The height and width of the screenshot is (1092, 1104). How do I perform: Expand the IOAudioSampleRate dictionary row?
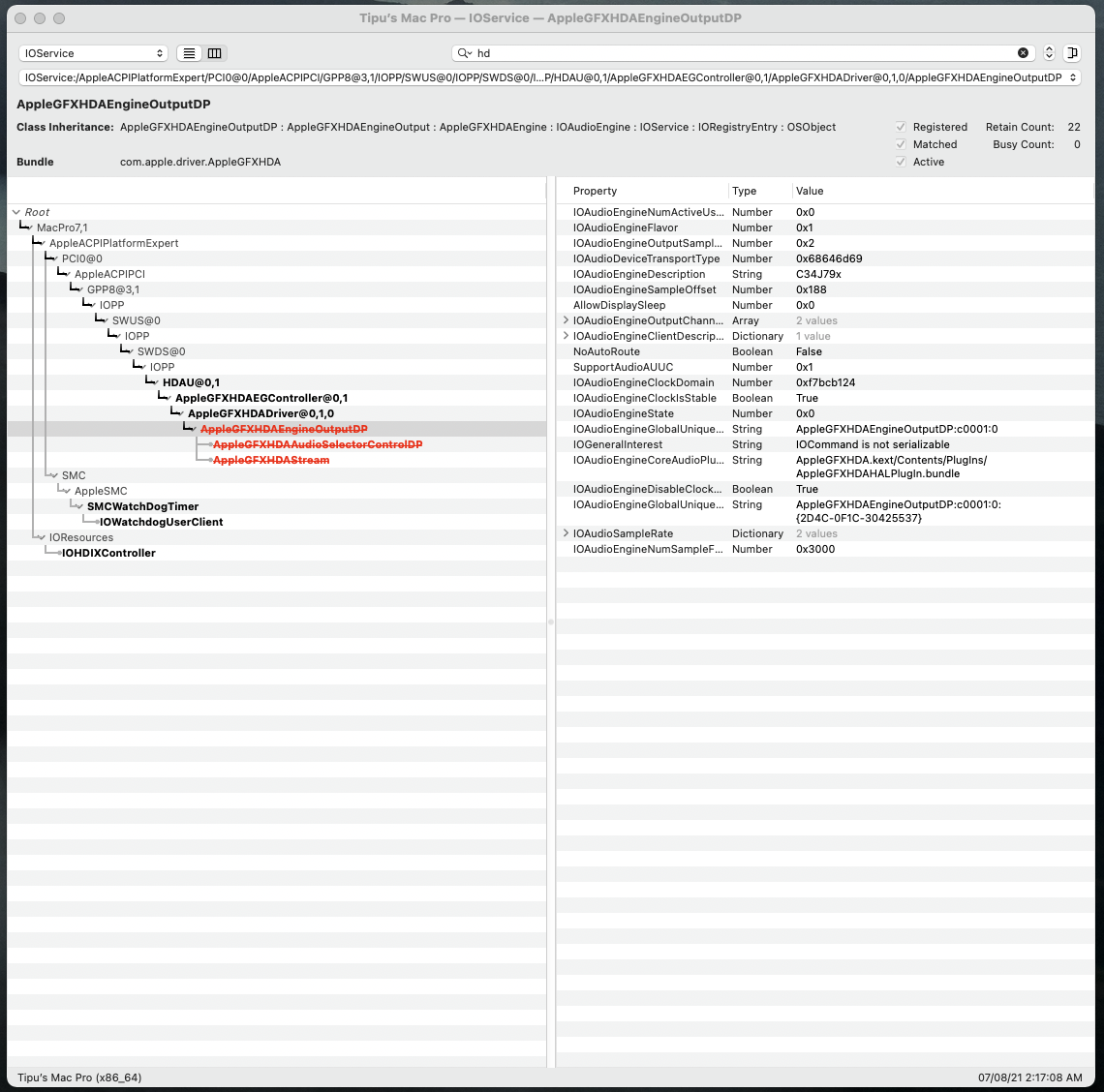(567, 533)
